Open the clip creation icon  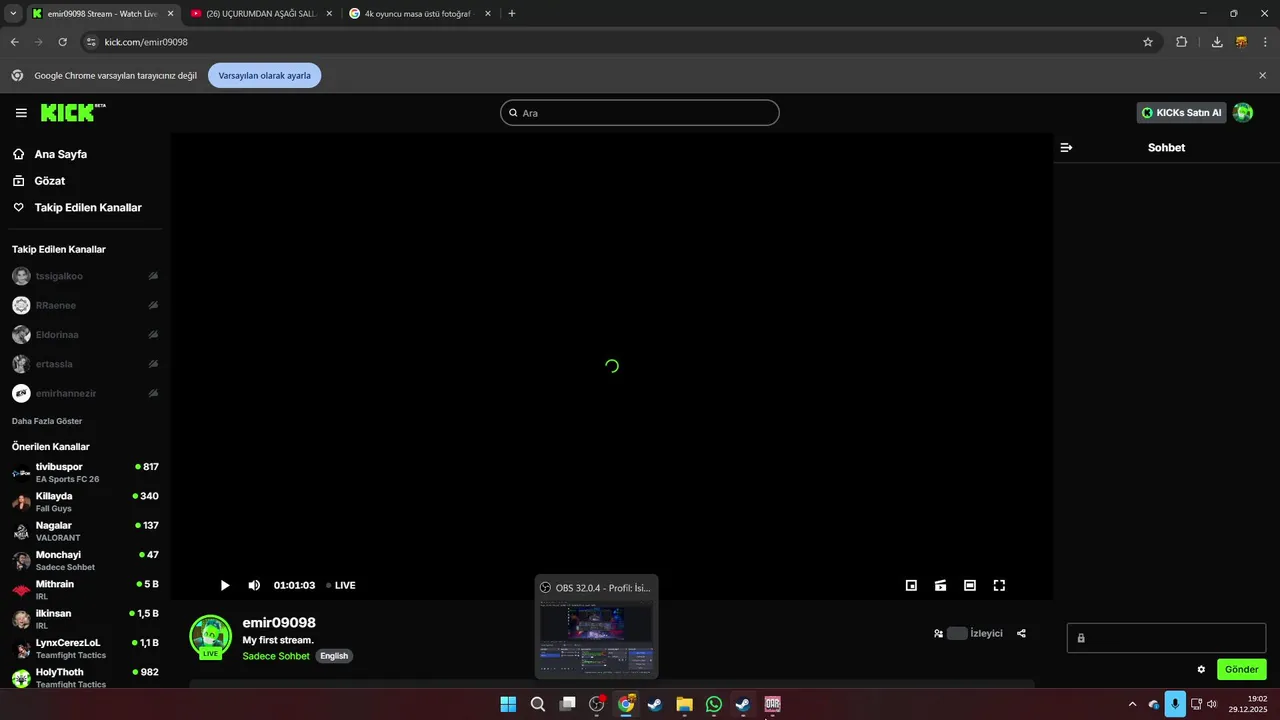pos(940,585)
